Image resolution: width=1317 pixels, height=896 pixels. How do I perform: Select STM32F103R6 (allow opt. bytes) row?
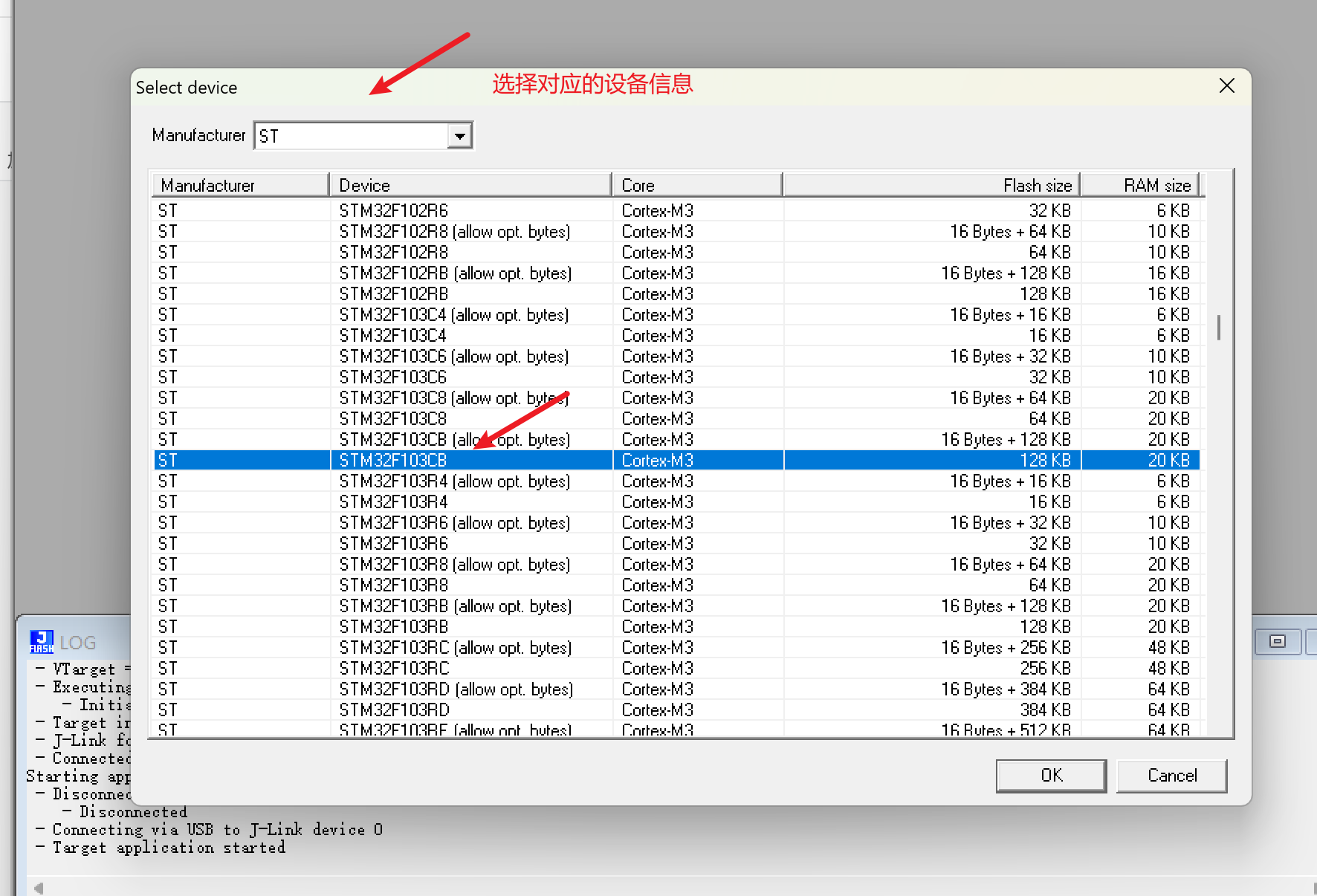click(x=676, y=523)
